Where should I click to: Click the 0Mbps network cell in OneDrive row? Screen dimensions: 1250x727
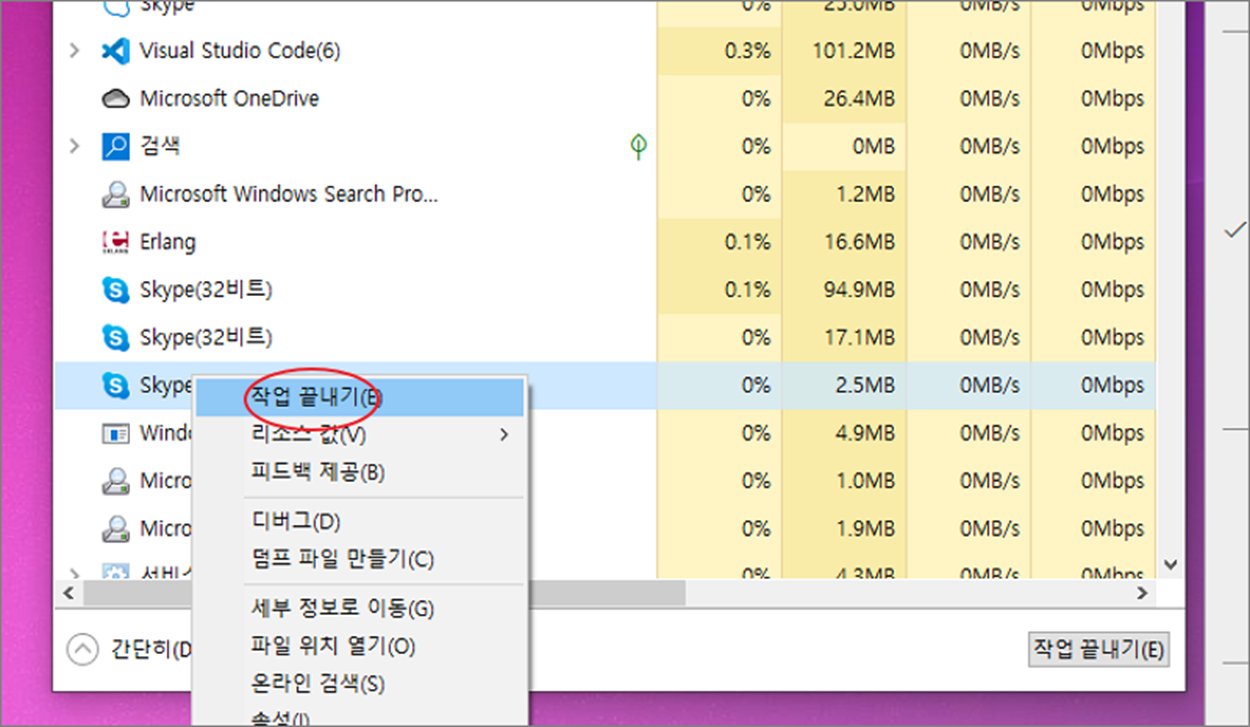(1093, 98)
